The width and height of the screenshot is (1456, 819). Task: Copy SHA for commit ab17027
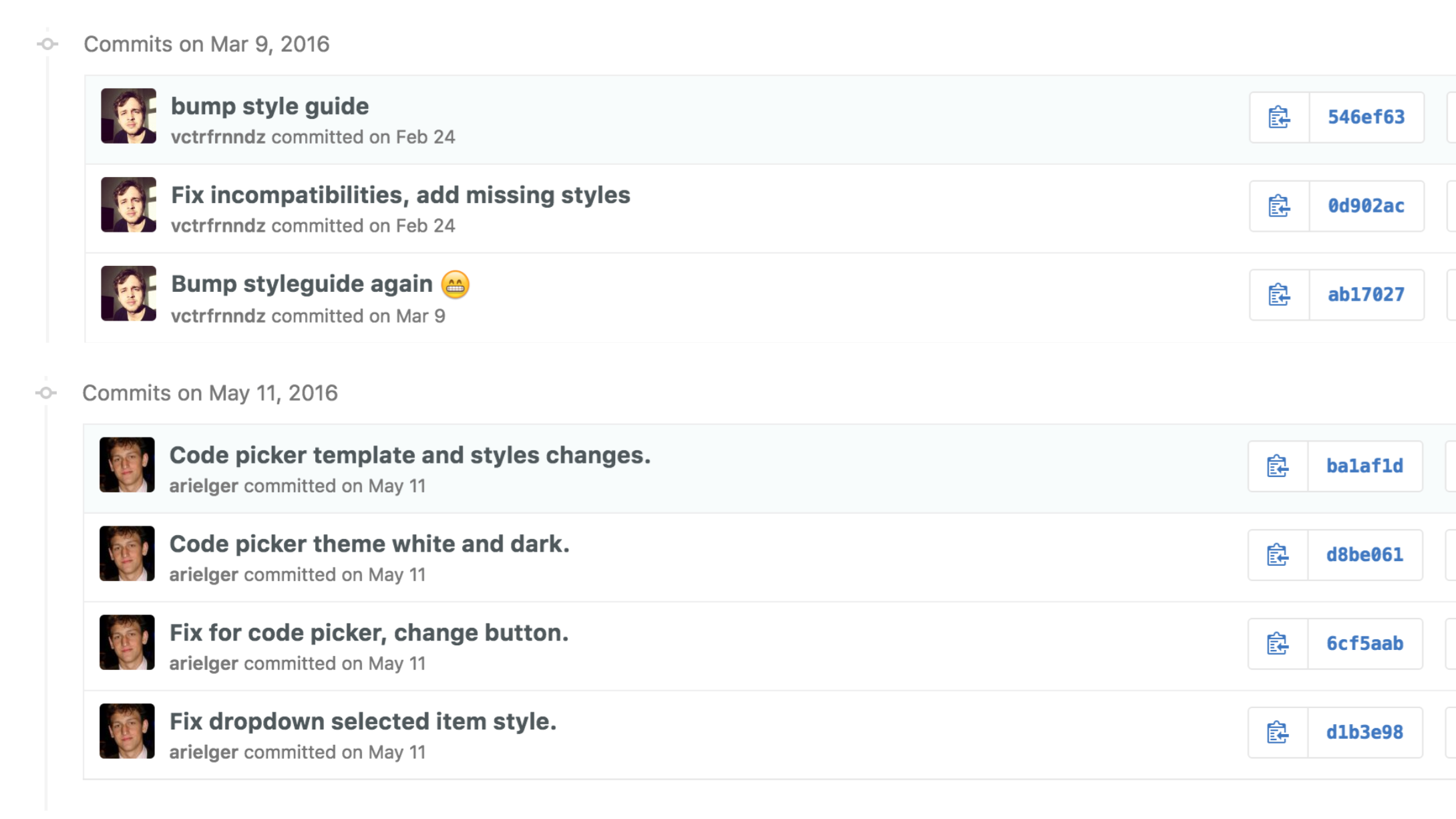[x=1279, y=295]
